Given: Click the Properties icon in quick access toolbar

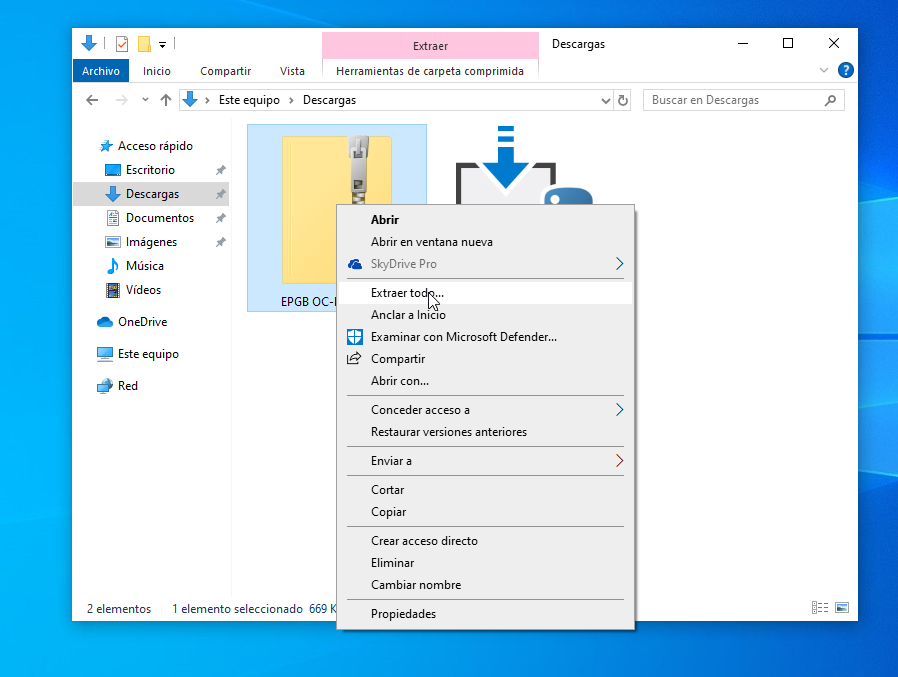Looking at the screenshot, I should tap(122, 44).
